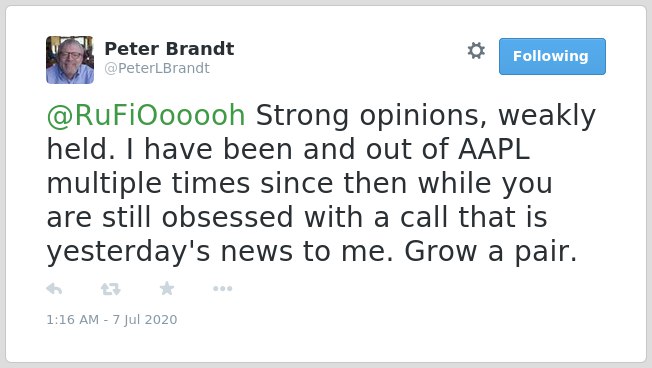
Task: Open the @RuFiOooooh mention link
Action: click(x=146, y=115)
